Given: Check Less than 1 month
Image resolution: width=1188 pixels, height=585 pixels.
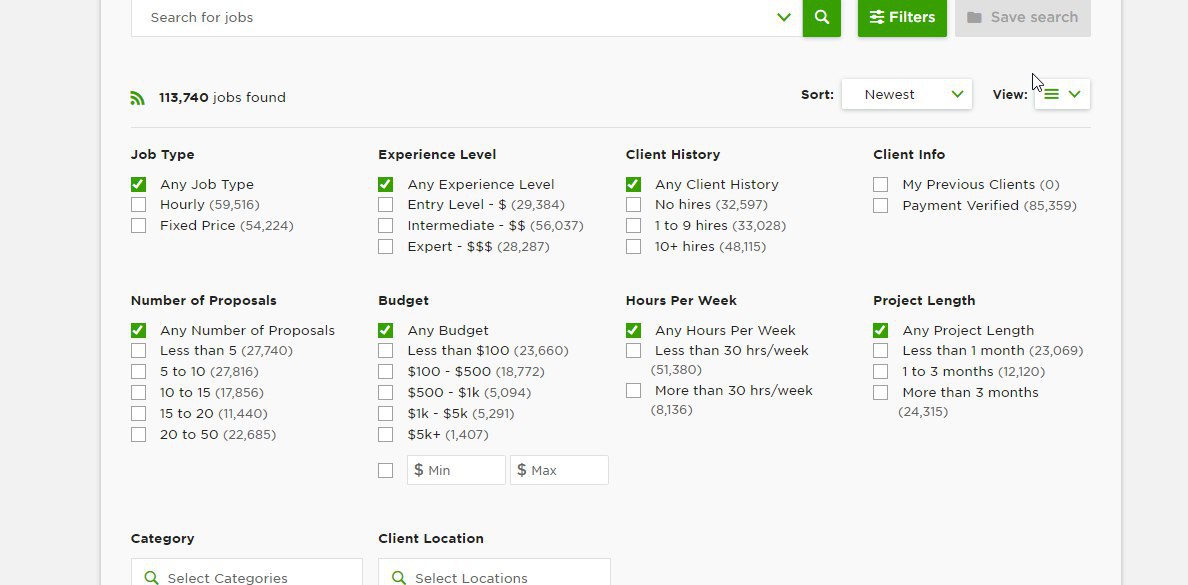Looking at the screenshot, I should [880, 351].
